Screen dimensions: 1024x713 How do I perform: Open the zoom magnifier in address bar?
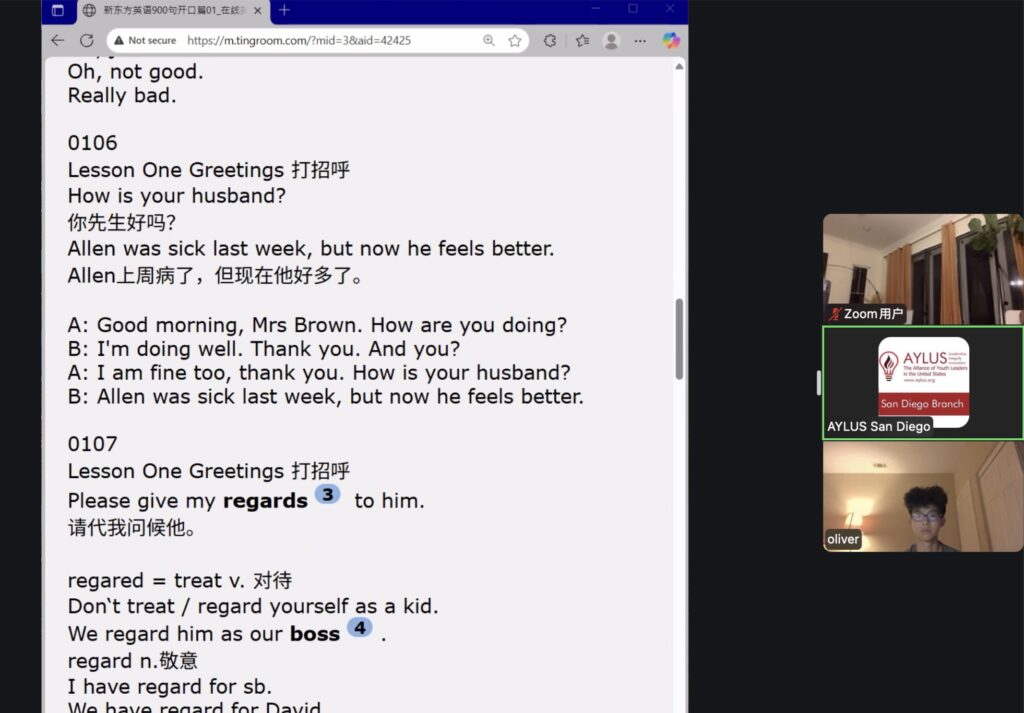[x=489, y=41]
